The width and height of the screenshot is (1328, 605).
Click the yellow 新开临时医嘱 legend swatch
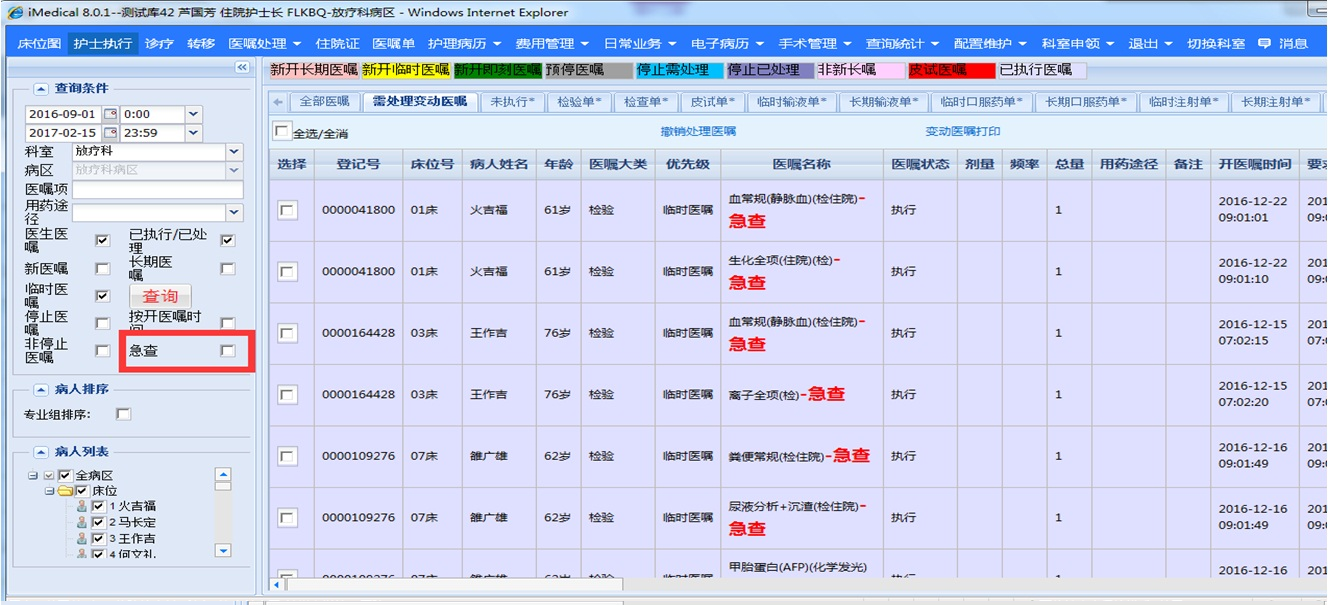point(405,70)
